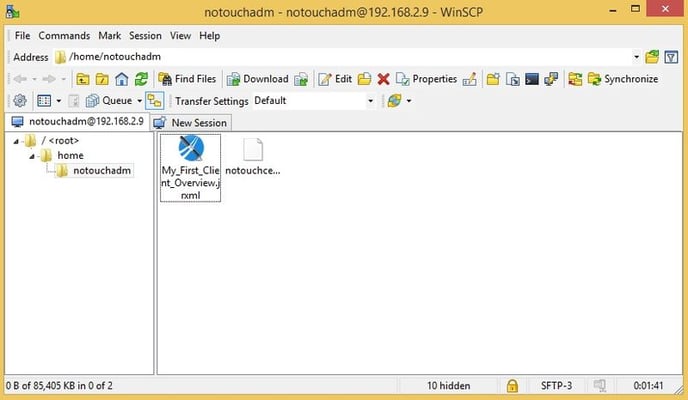Click the WinSCP title bar app icon
Image resolution: width=688 pixels, height=400 pixels.
pos(12,11)
